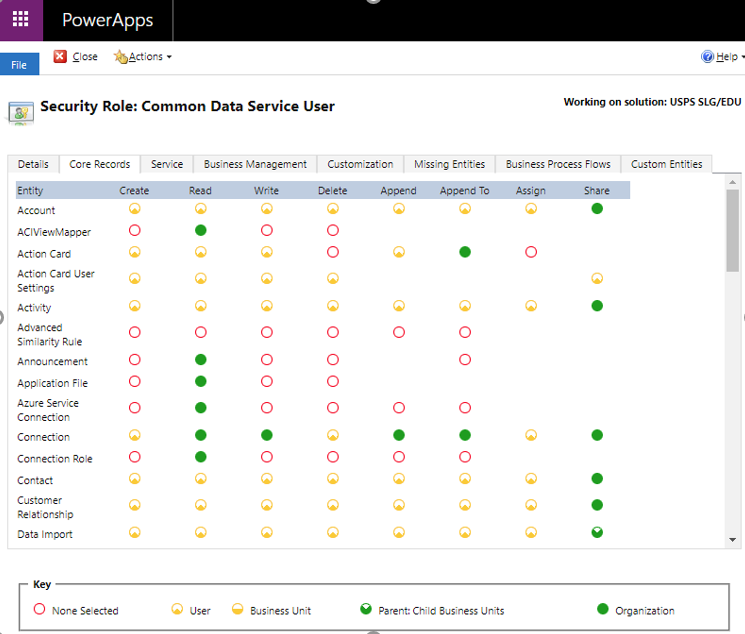745x634 pixels.
Task: Click the Help question mark icon
Action: (x=707, y=57)
